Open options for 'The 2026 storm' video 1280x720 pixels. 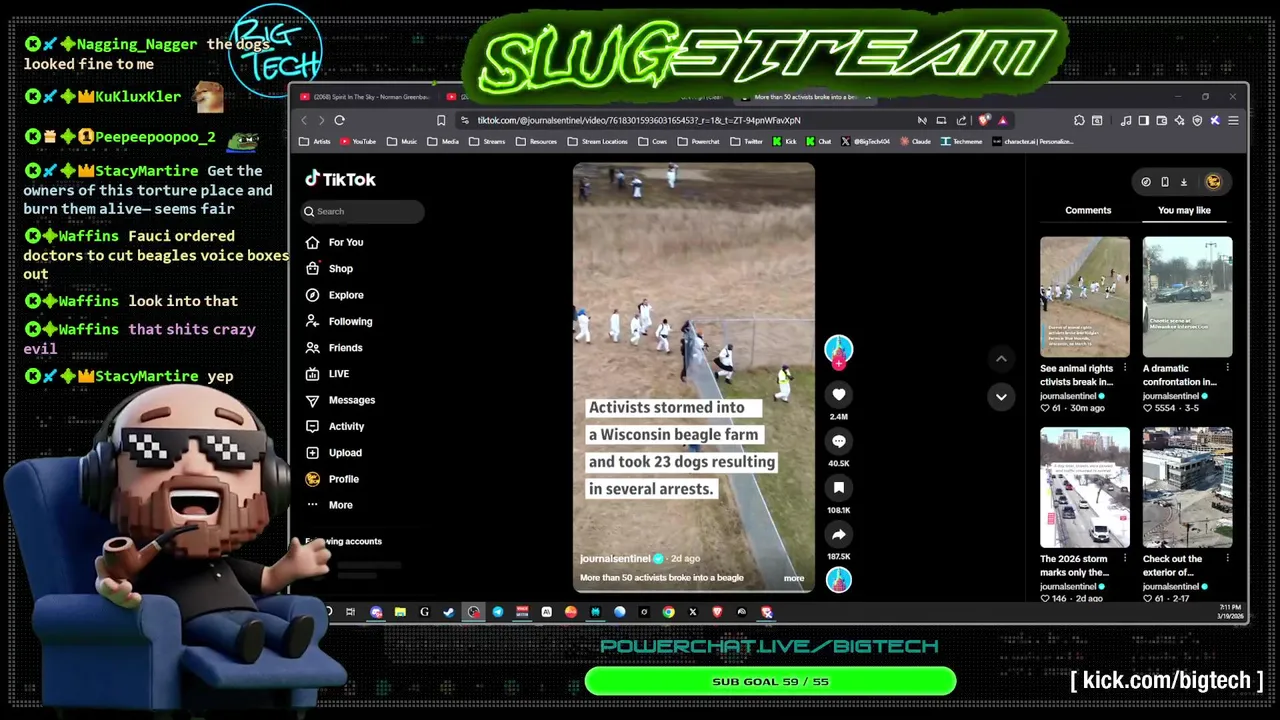(x=1125, y=559)
